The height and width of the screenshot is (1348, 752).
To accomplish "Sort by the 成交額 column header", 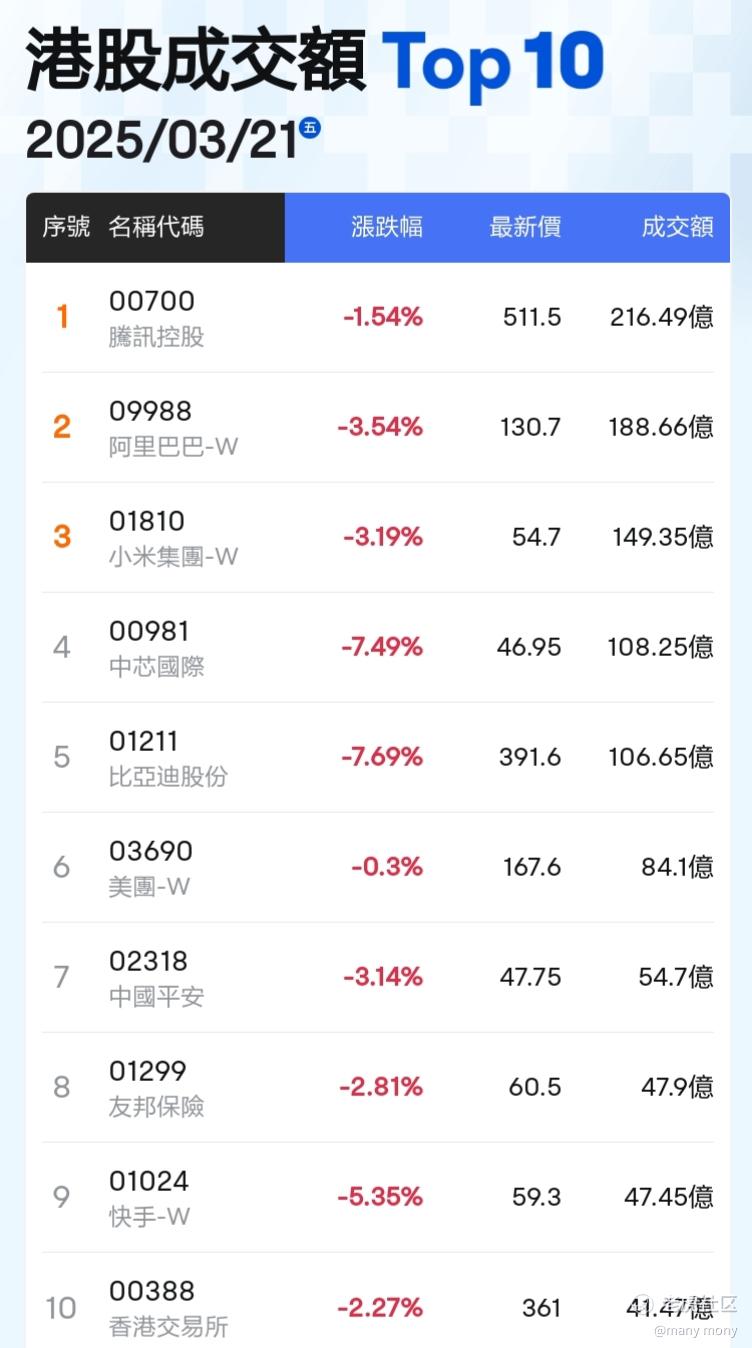I will point(677,227).
